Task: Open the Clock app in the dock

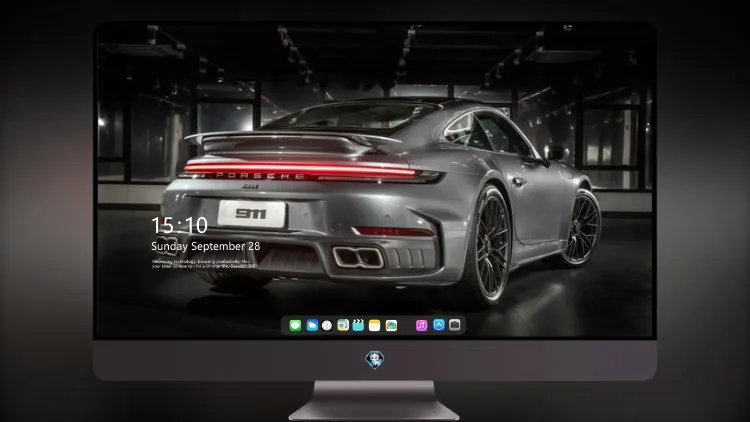Action: (327, 325)
